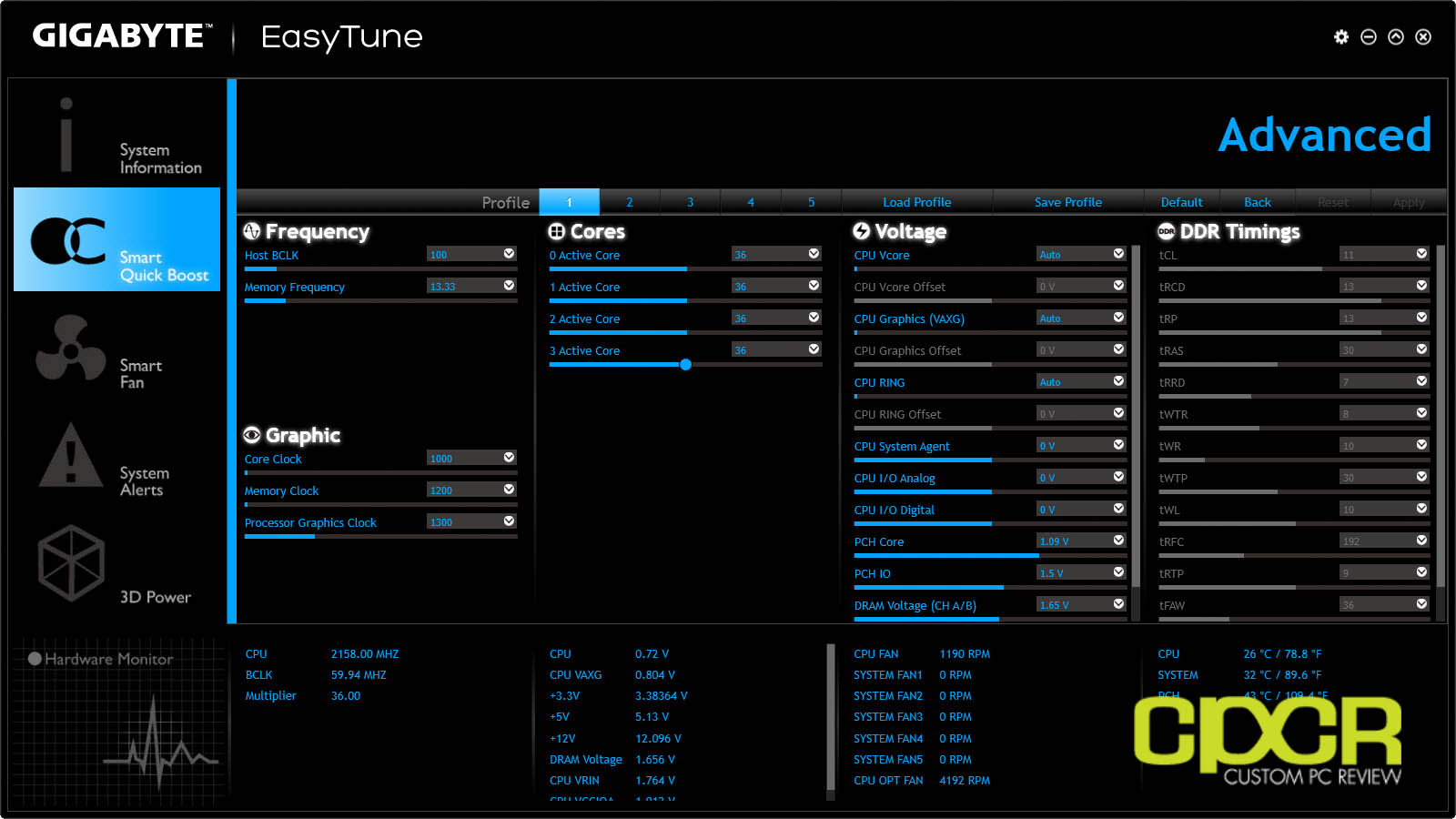The width and height of the screenshot is (1456, 819).
Task: Open the System Information section icon
Action: coord(66,134)
